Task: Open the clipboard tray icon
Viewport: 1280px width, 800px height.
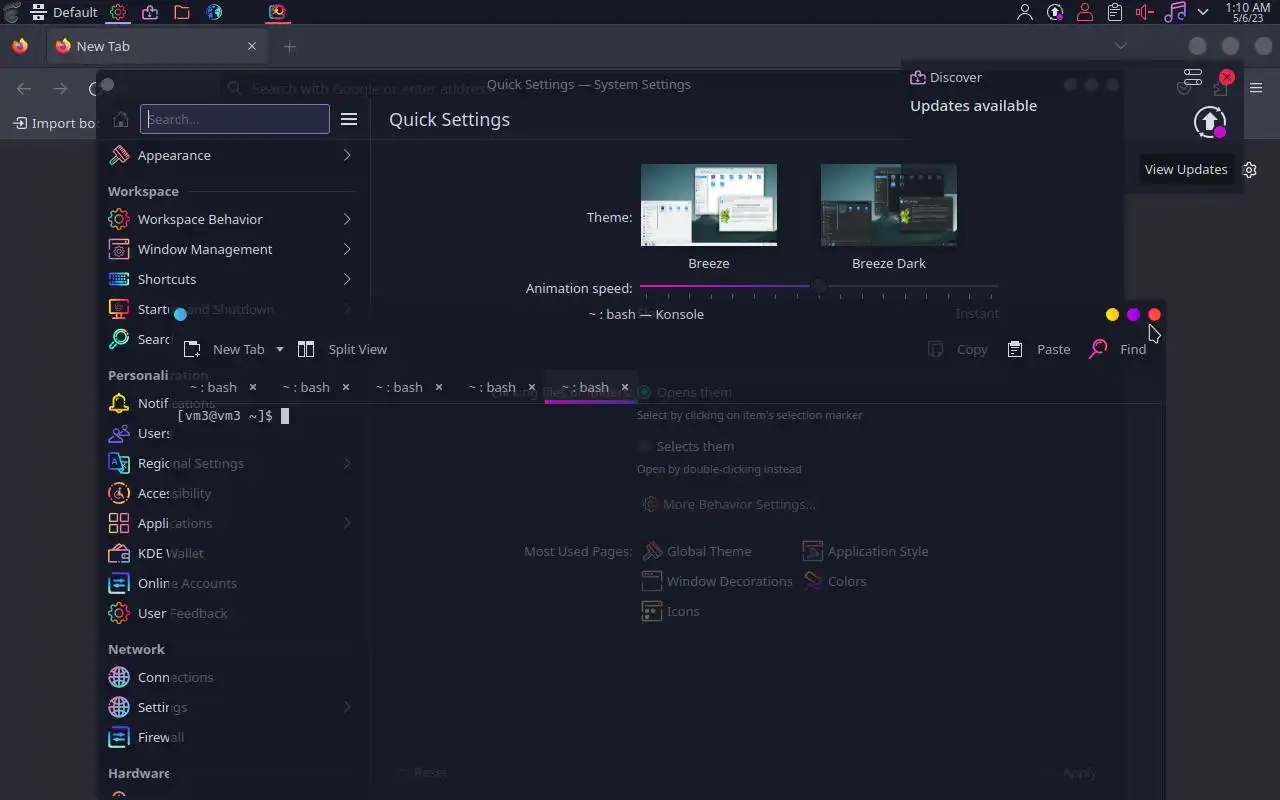Action: 1115,12
